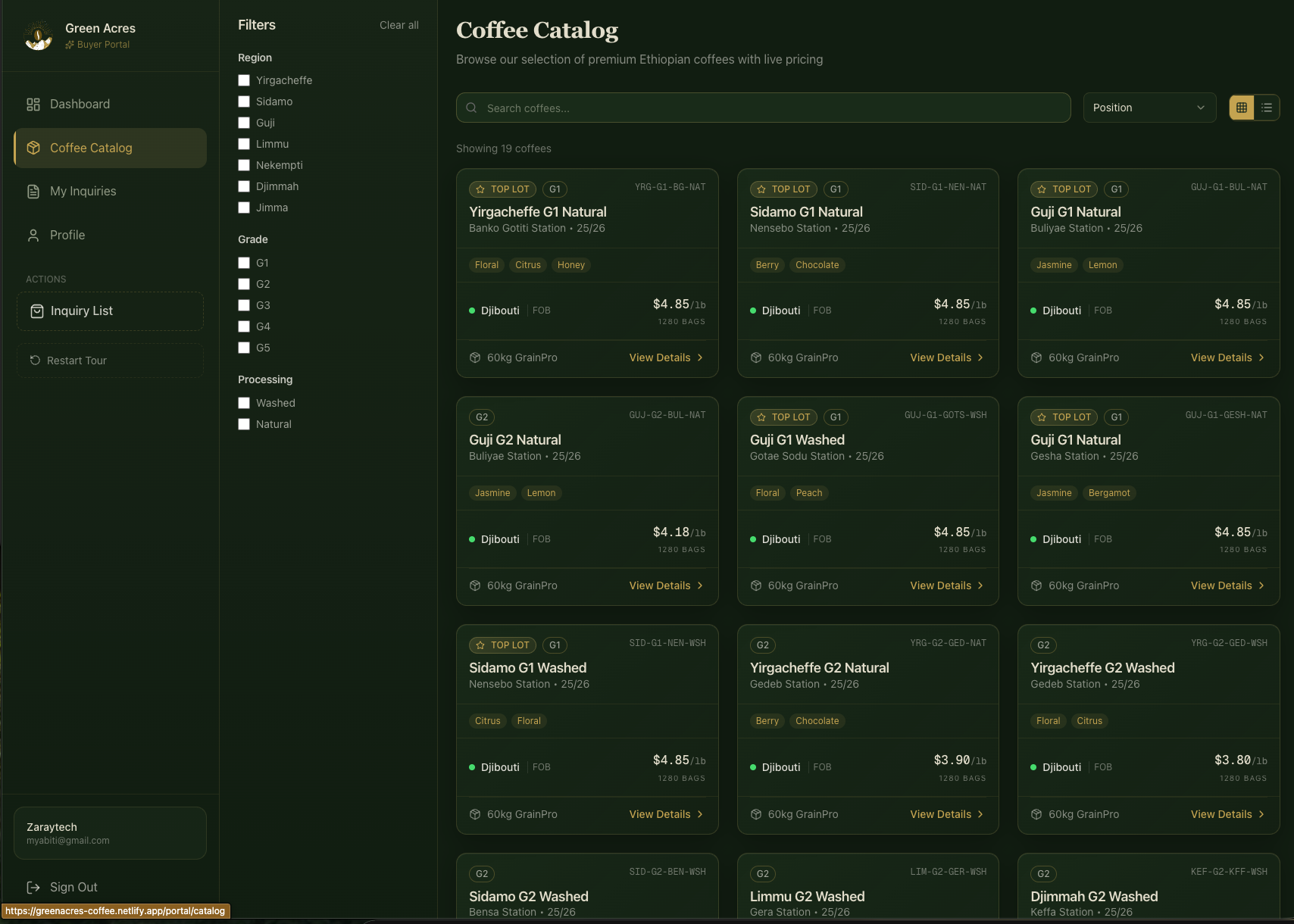
Task: Click the Inquiry List bag icon
Action: pyautogui.click(x=37, y=311)
